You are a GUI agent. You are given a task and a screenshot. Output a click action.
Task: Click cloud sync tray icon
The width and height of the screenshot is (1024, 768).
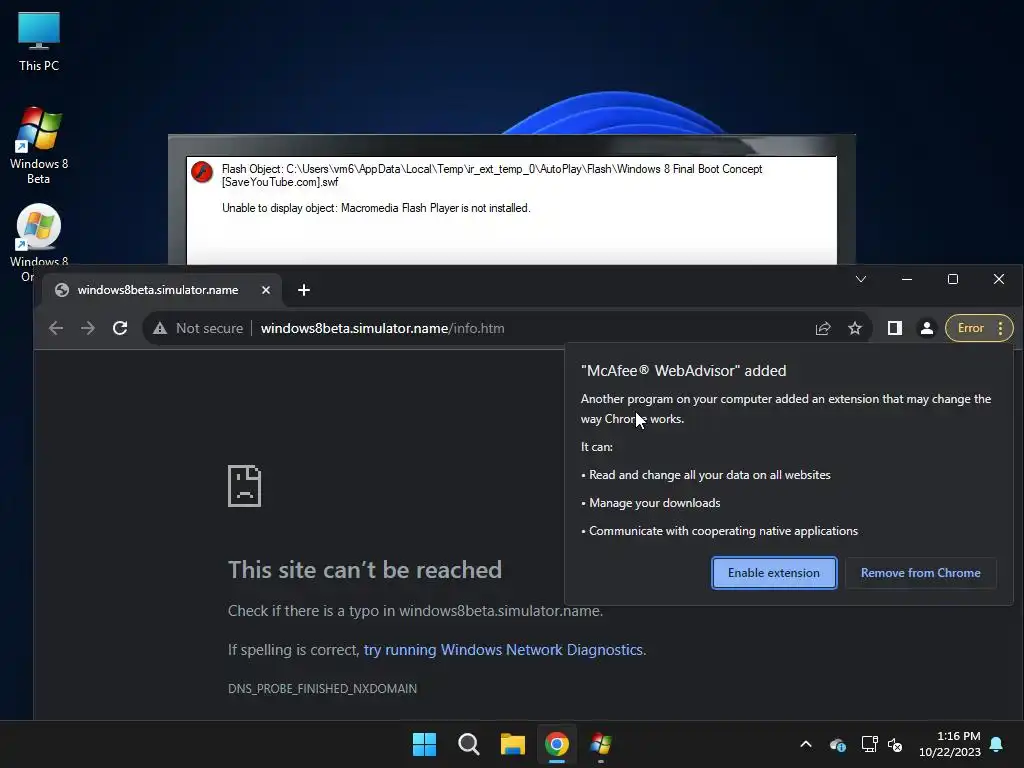pos(838,744)
